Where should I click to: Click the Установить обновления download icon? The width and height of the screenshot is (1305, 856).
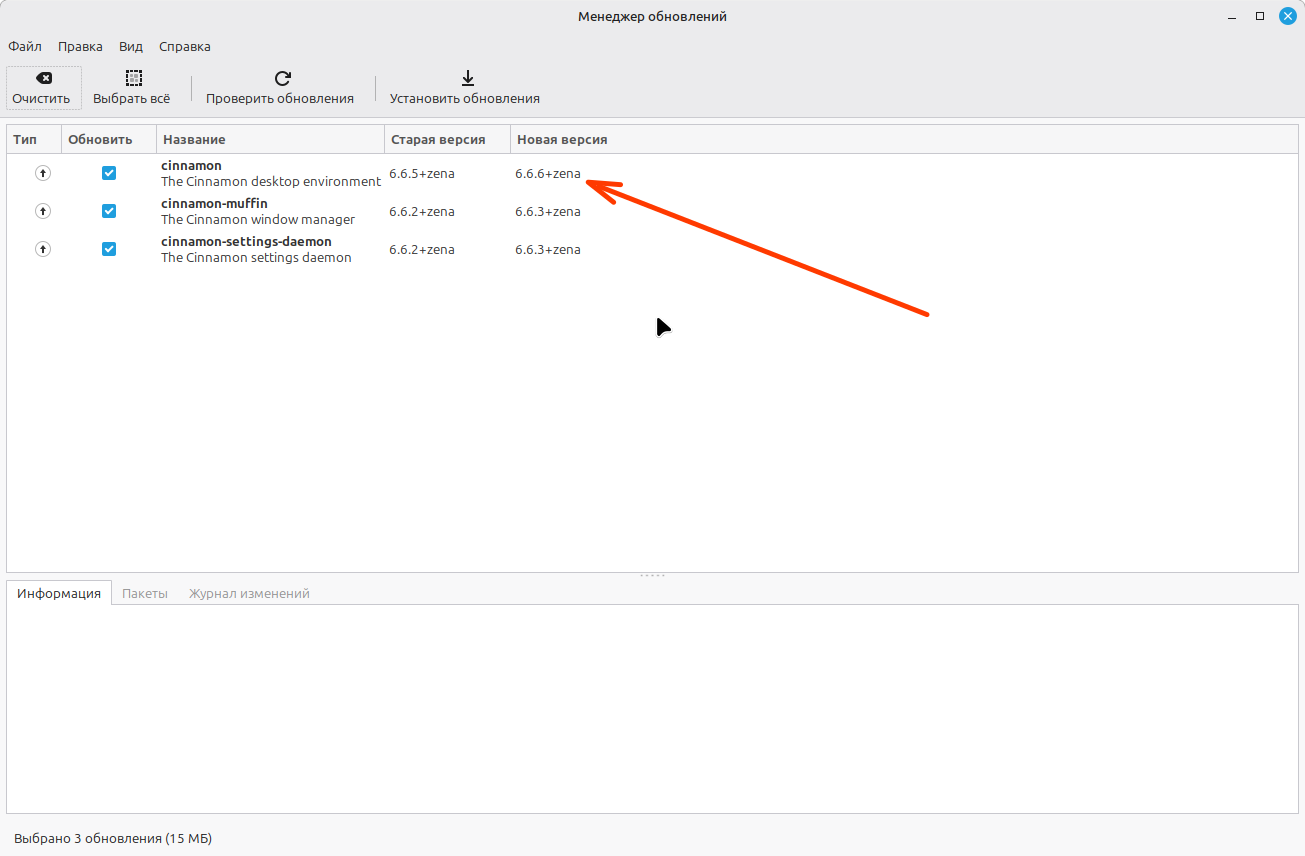(x=467, y=78)
